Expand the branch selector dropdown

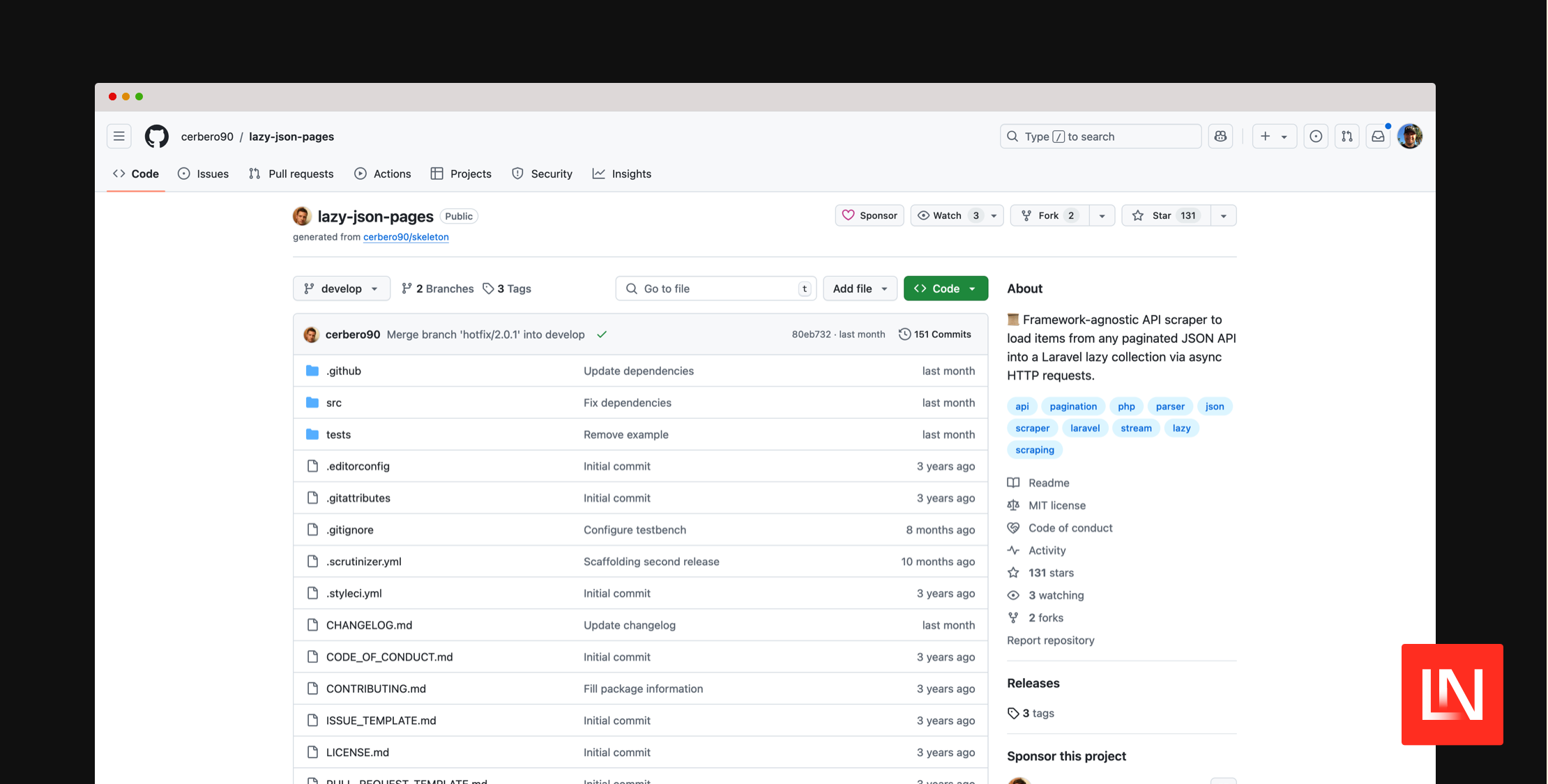341,288
